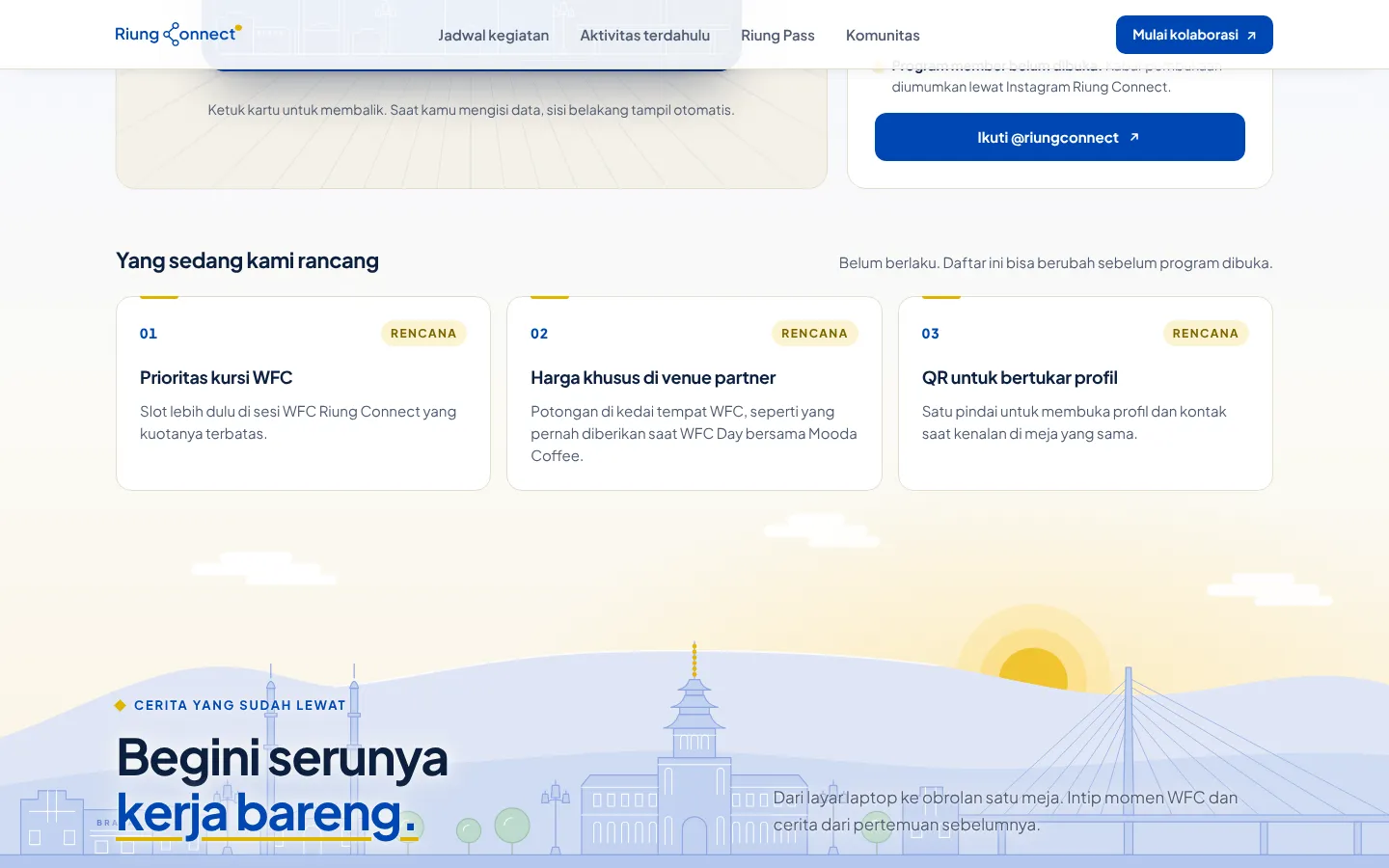The image size is (1389, 868).
Task: Click the arrow icon in Mulai kolaborasi
Action: coord(1251,36)
